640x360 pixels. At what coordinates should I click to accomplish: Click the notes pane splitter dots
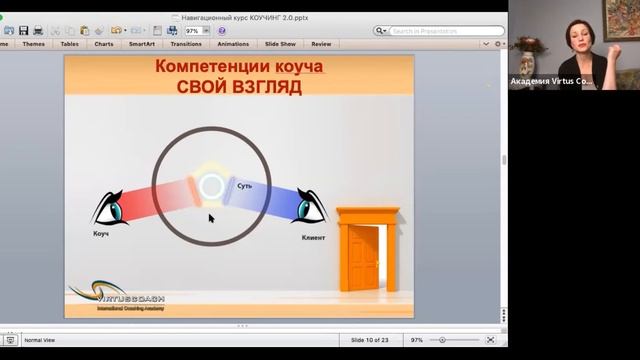click(x=242, y=326)
